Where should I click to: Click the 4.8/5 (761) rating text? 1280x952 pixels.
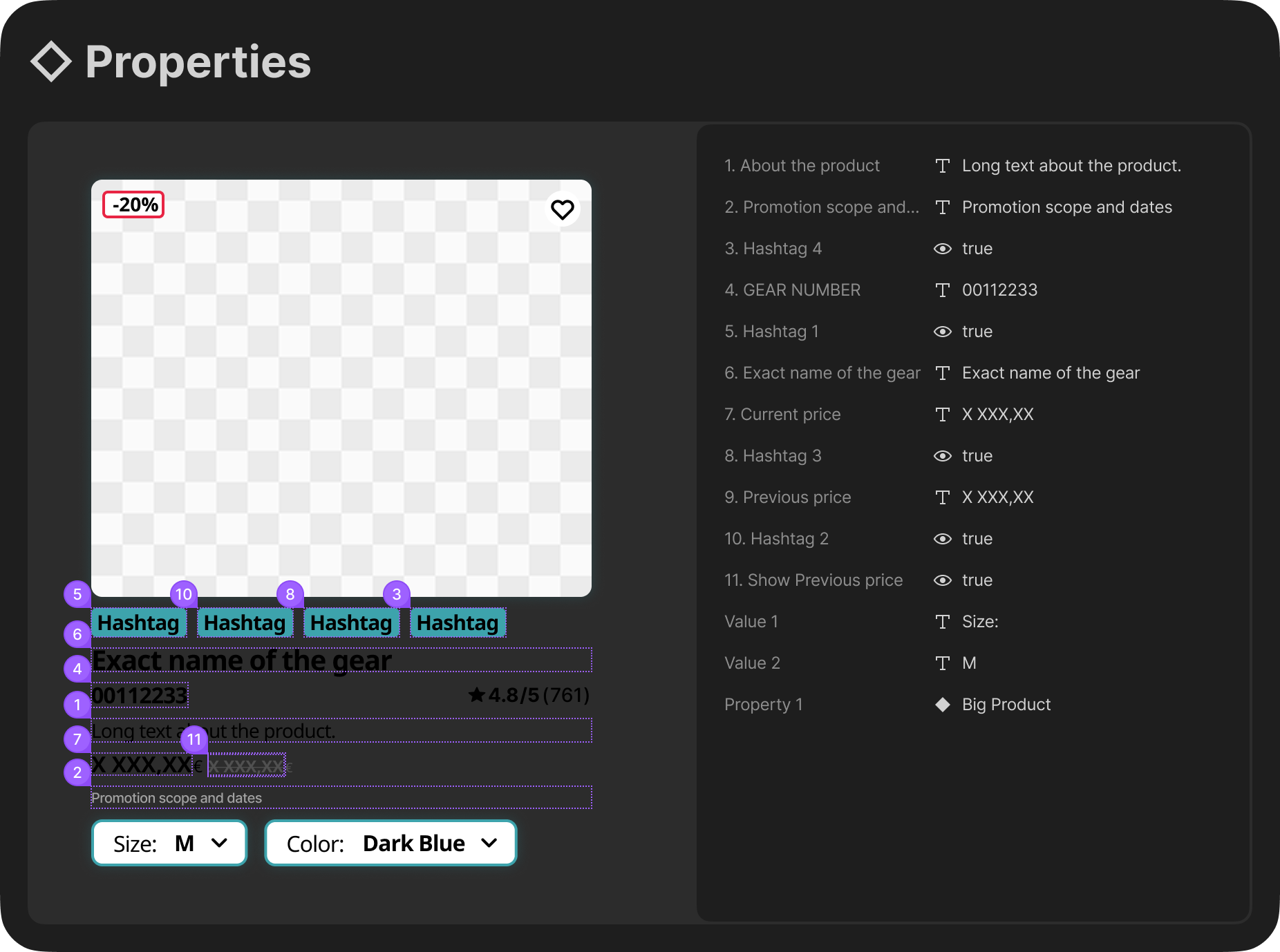pyautogui.click(x=539, y=695)
